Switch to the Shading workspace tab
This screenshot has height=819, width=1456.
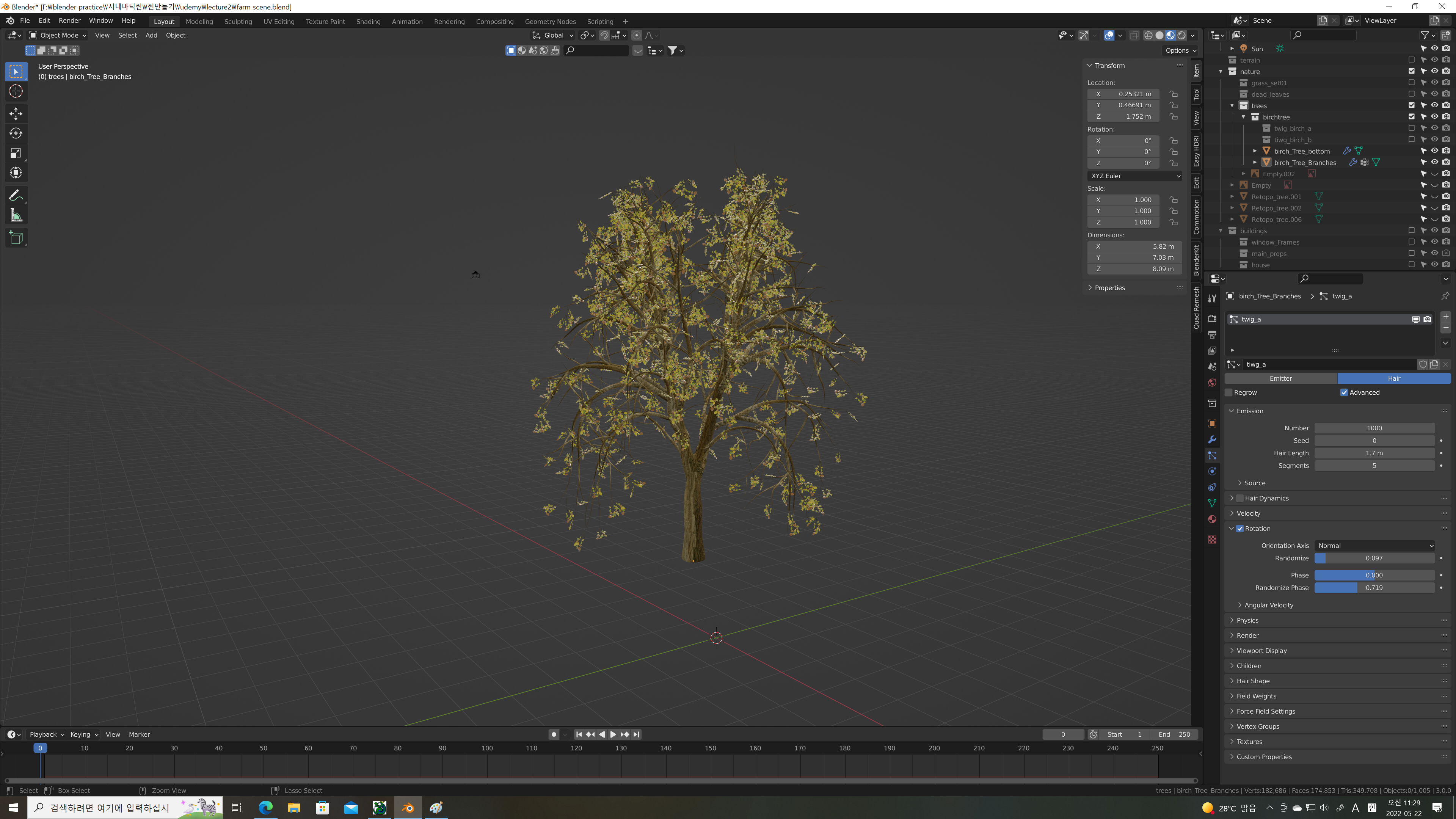(368, 22)
